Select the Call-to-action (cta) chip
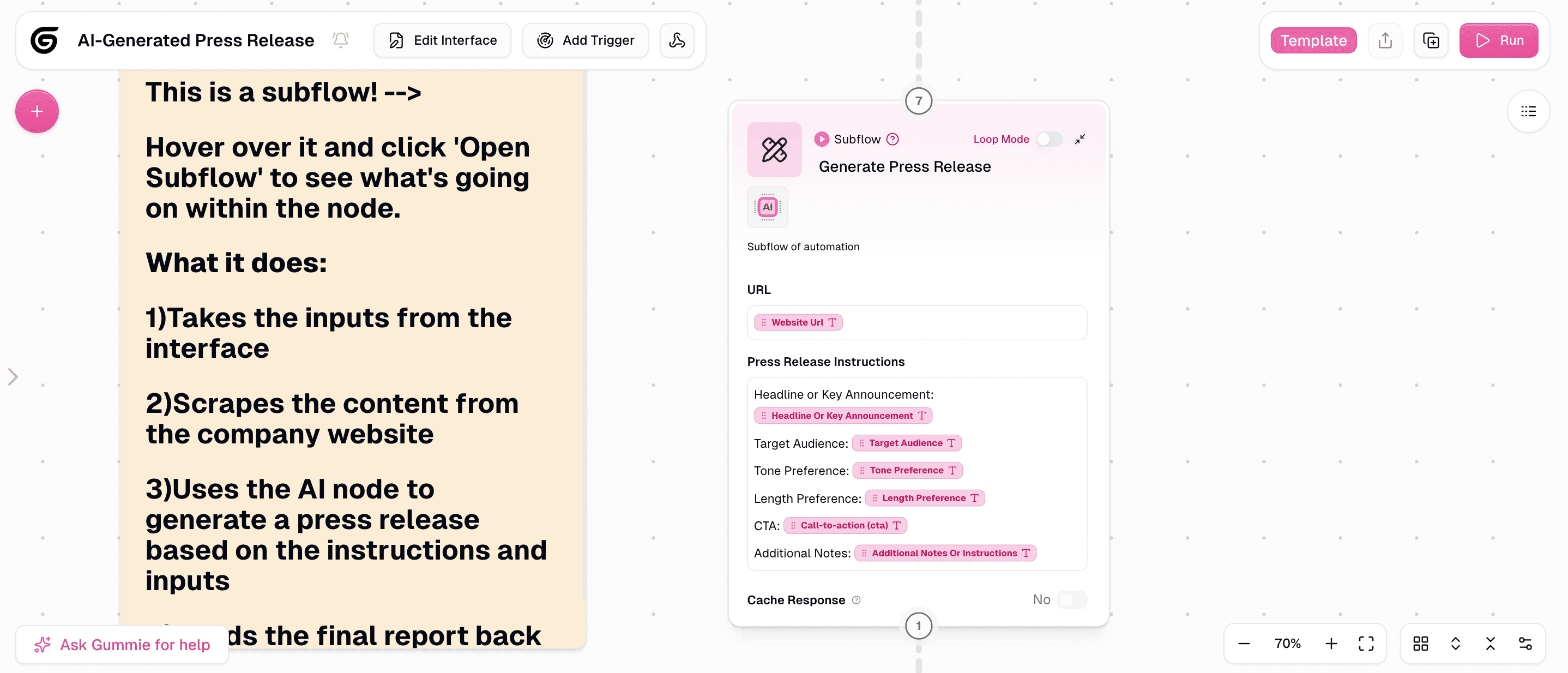 pos(845,526)
